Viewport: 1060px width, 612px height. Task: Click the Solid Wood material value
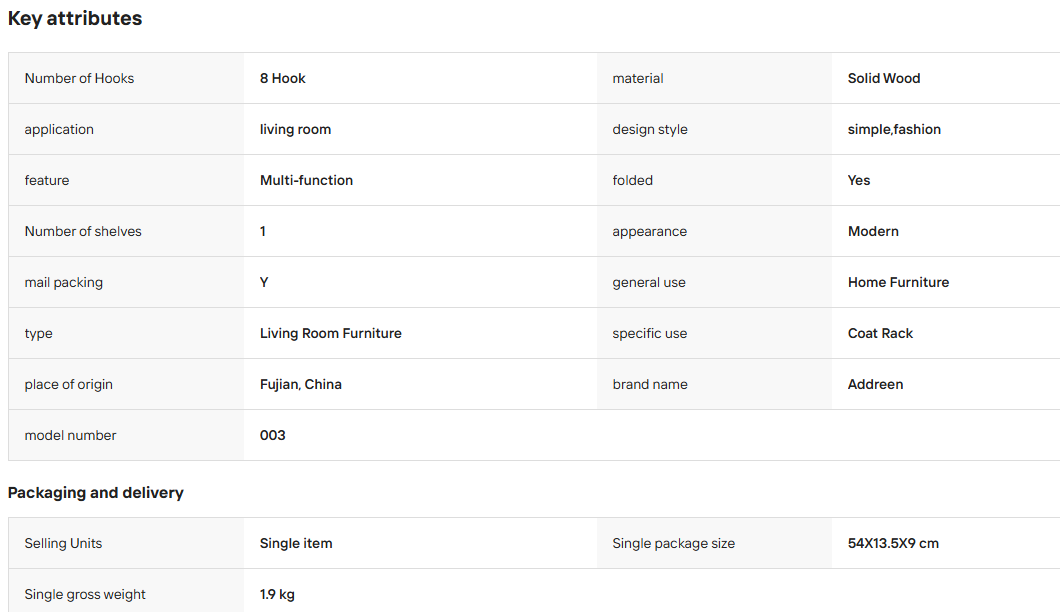[884, 78]
